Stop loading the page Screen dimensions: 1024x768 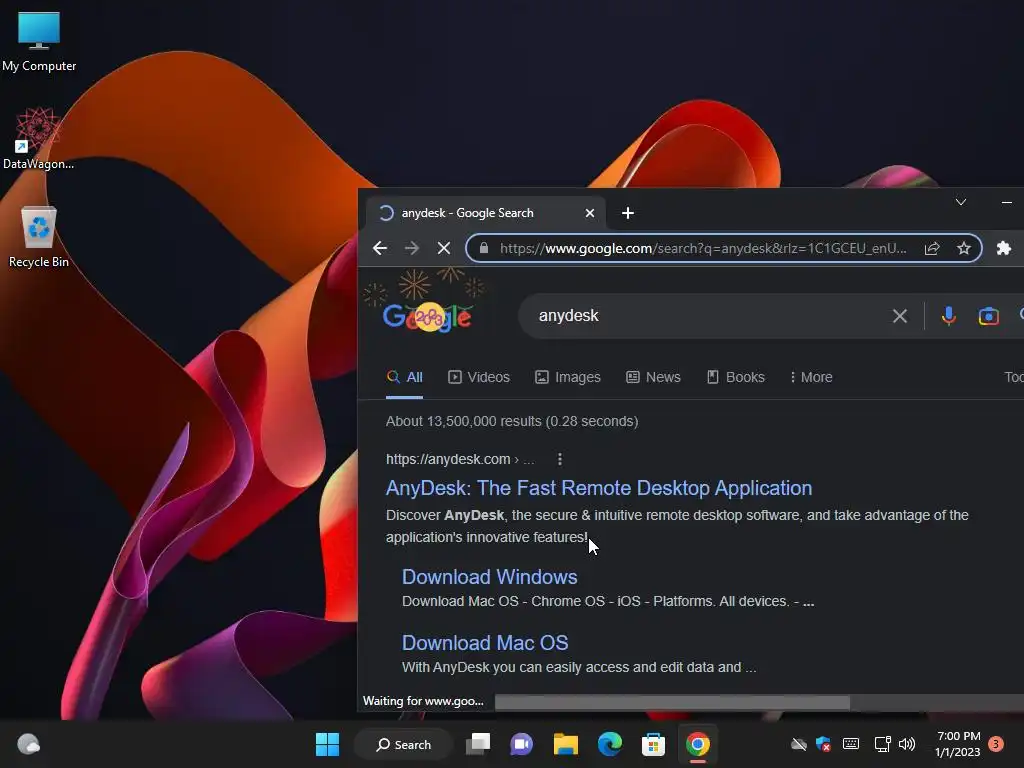[x=443, y=248]
